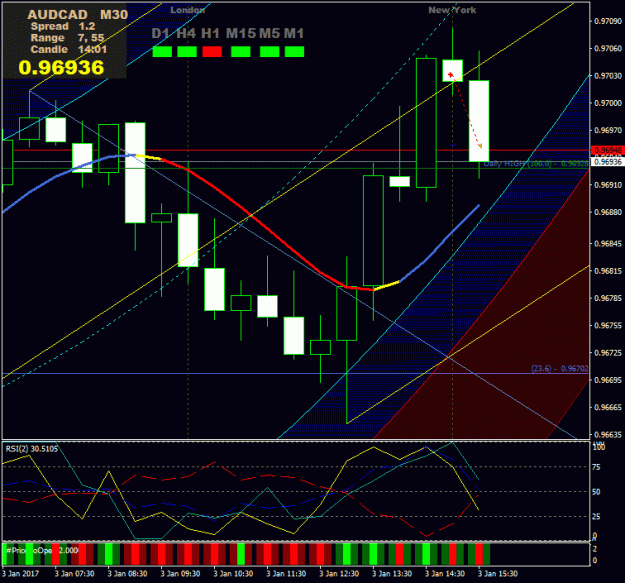Viewport: 625px width, 583px height.
Task: Click the 3 Jan 09:30 time label
Action: click(x=180, y=574)
